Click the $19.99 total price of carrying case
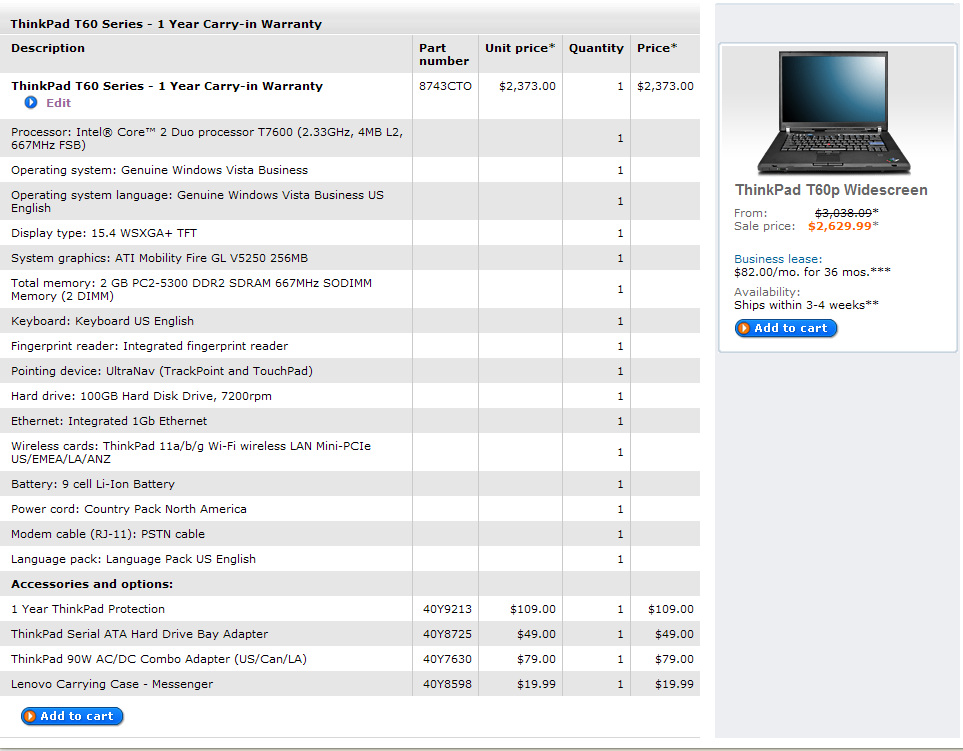Image resolution: width=963 pixels, height=751 pixels. 674,684
